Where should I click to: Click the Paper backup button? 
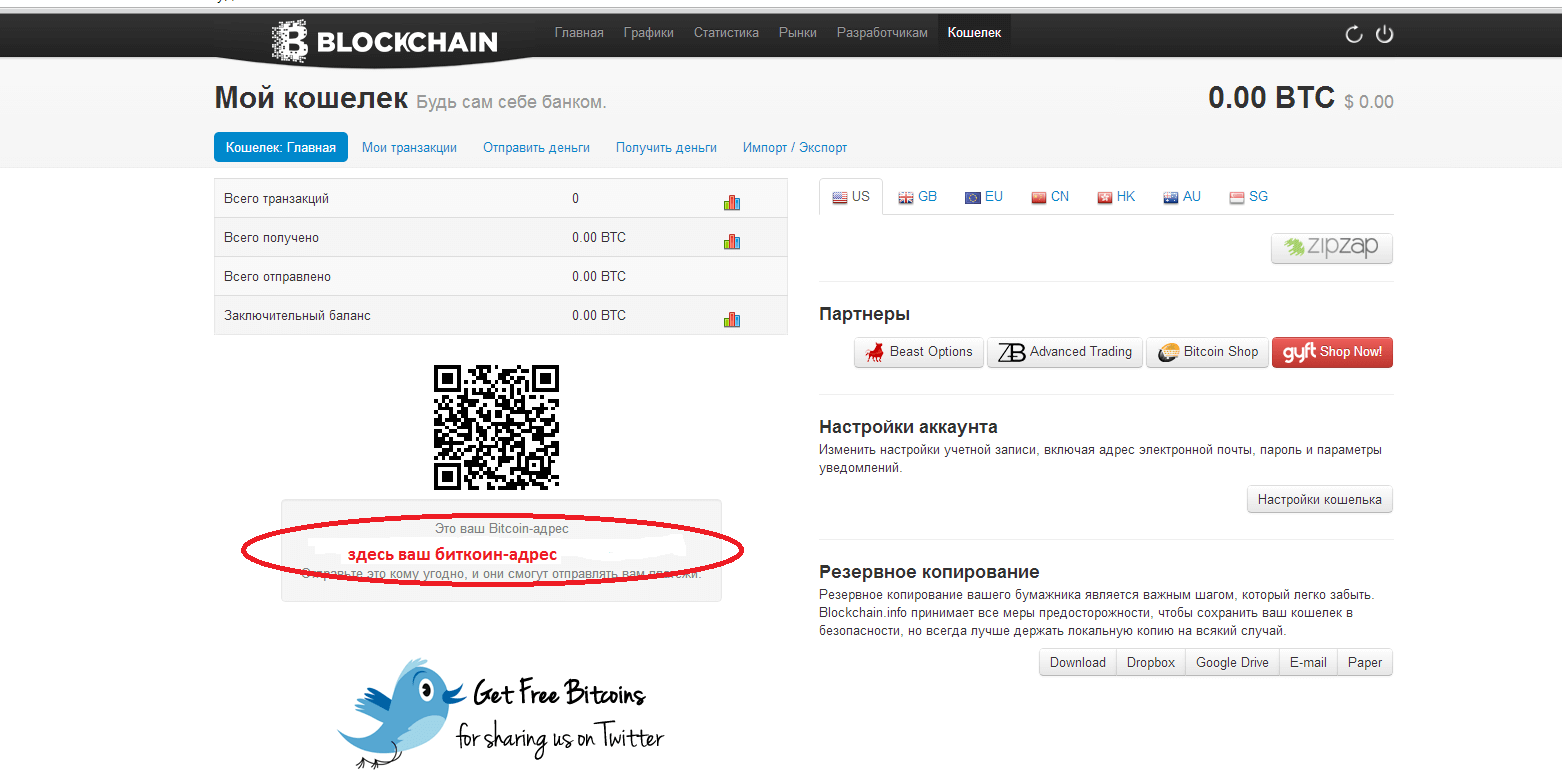click(1364, 662)
